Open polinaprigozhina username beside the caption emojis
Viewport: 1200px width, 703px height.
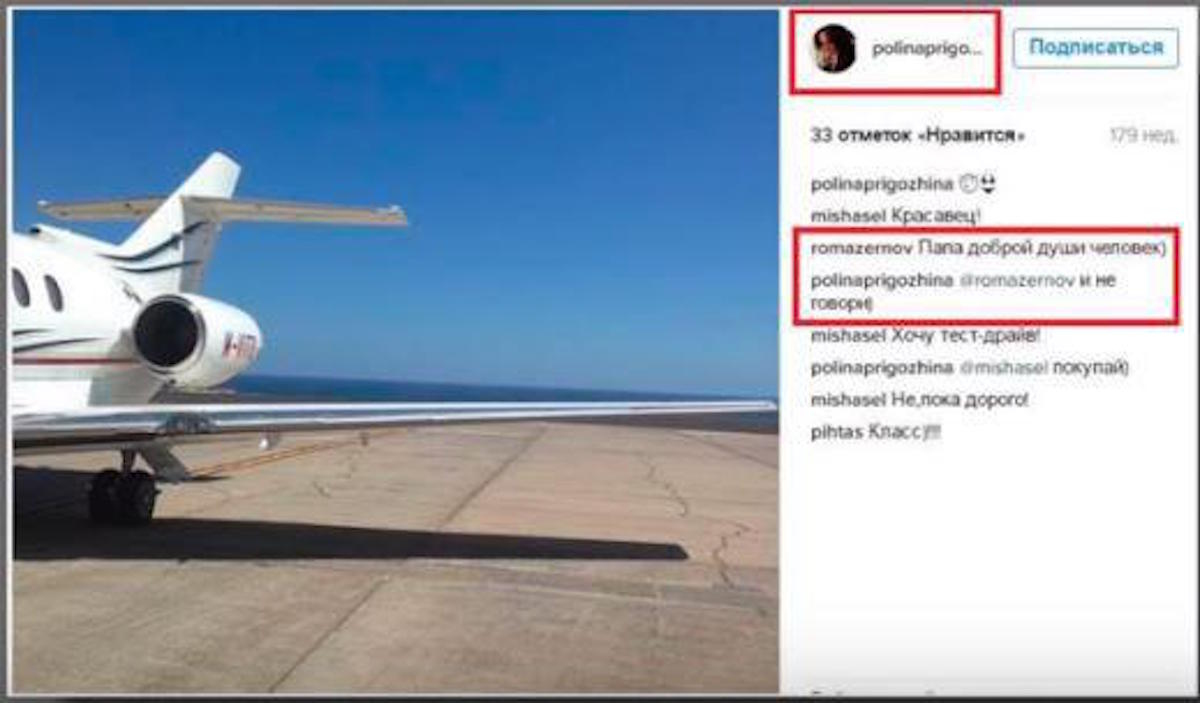click(882, 186)
